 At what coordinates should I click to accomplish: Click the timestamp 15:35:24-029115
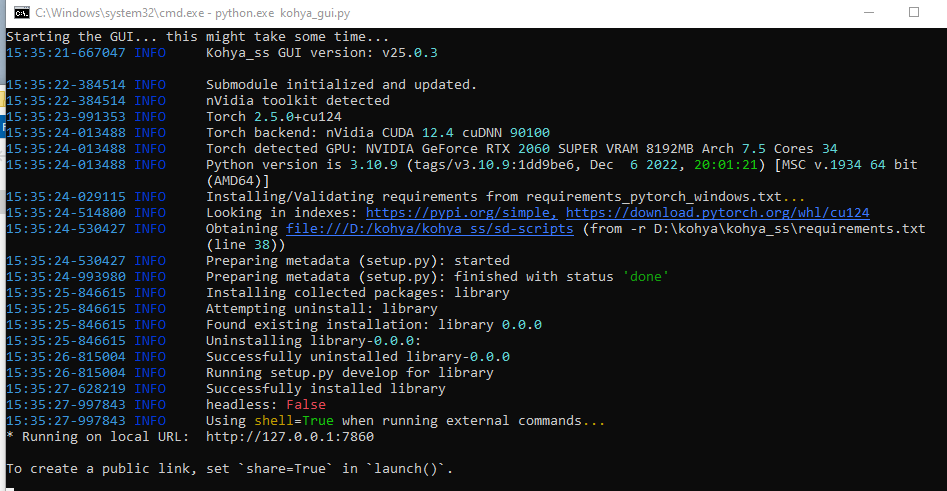66,197
